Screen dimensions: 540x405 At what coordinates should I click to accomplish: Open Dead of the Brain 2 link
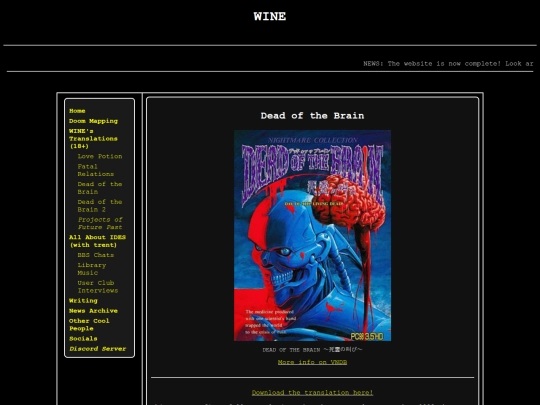[100, 206]
